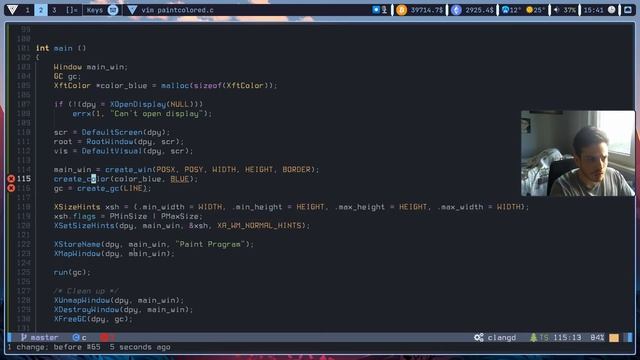Click XFreeGC(dpy, gc) line

coord(93,319)
